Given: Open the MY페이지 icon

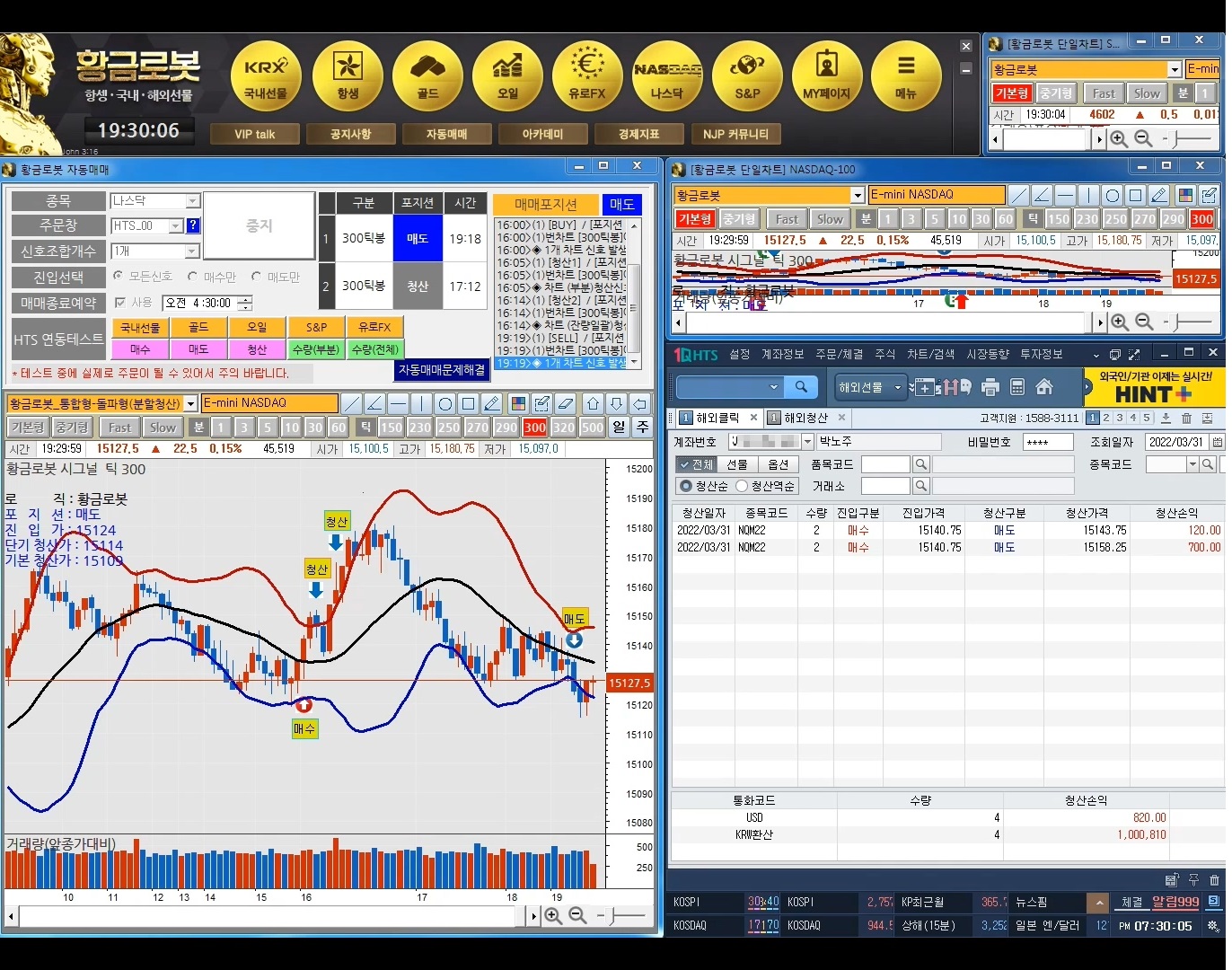Looking at the screenshot, I should (x=827, y=75).
